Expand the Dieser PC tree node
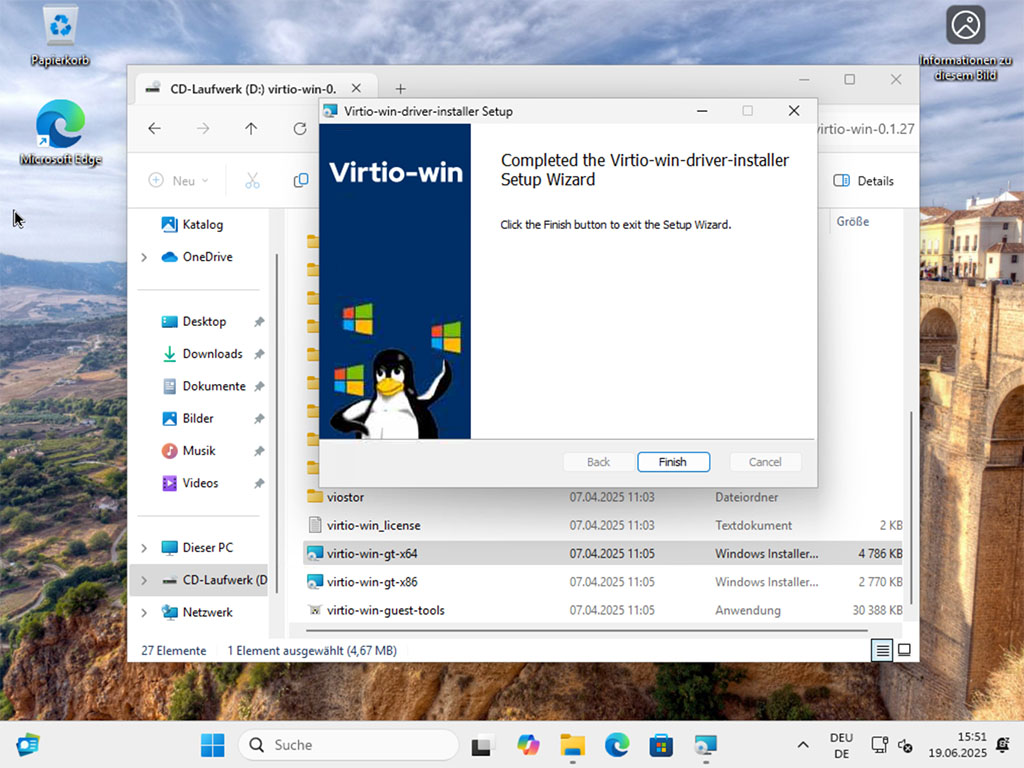Screen dimensions: 1024x768 click(x=144, y=548)
